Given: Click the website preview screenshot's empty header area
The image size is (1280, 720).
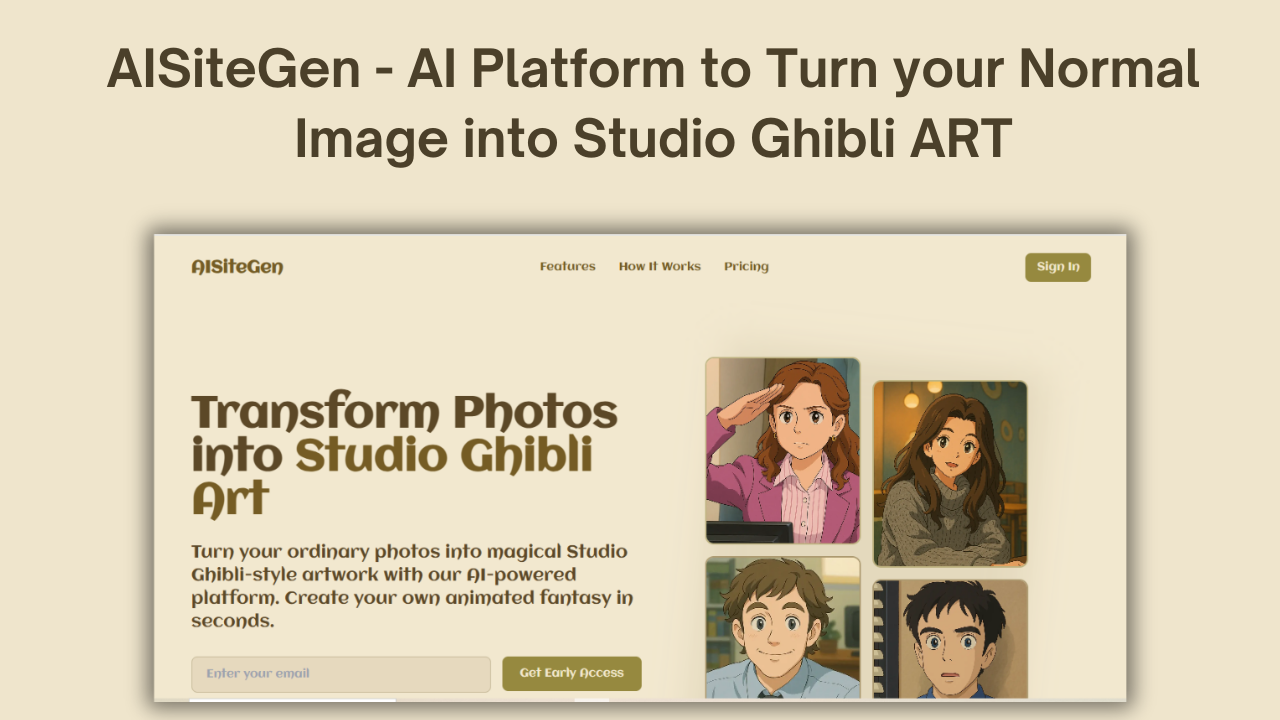Looking at the screenshot, I should coord(411,266).
